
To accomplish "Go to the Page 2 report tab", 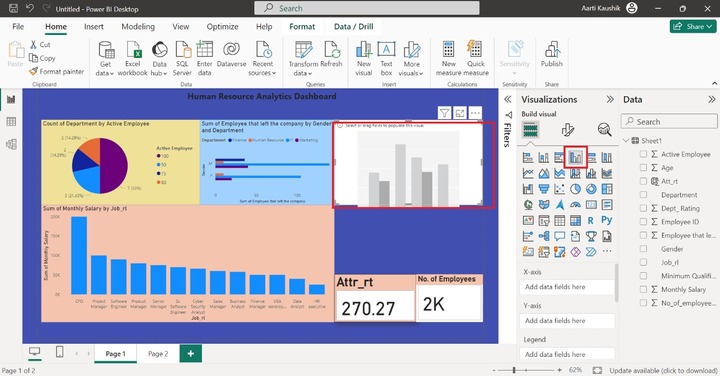I will [158, 354].
